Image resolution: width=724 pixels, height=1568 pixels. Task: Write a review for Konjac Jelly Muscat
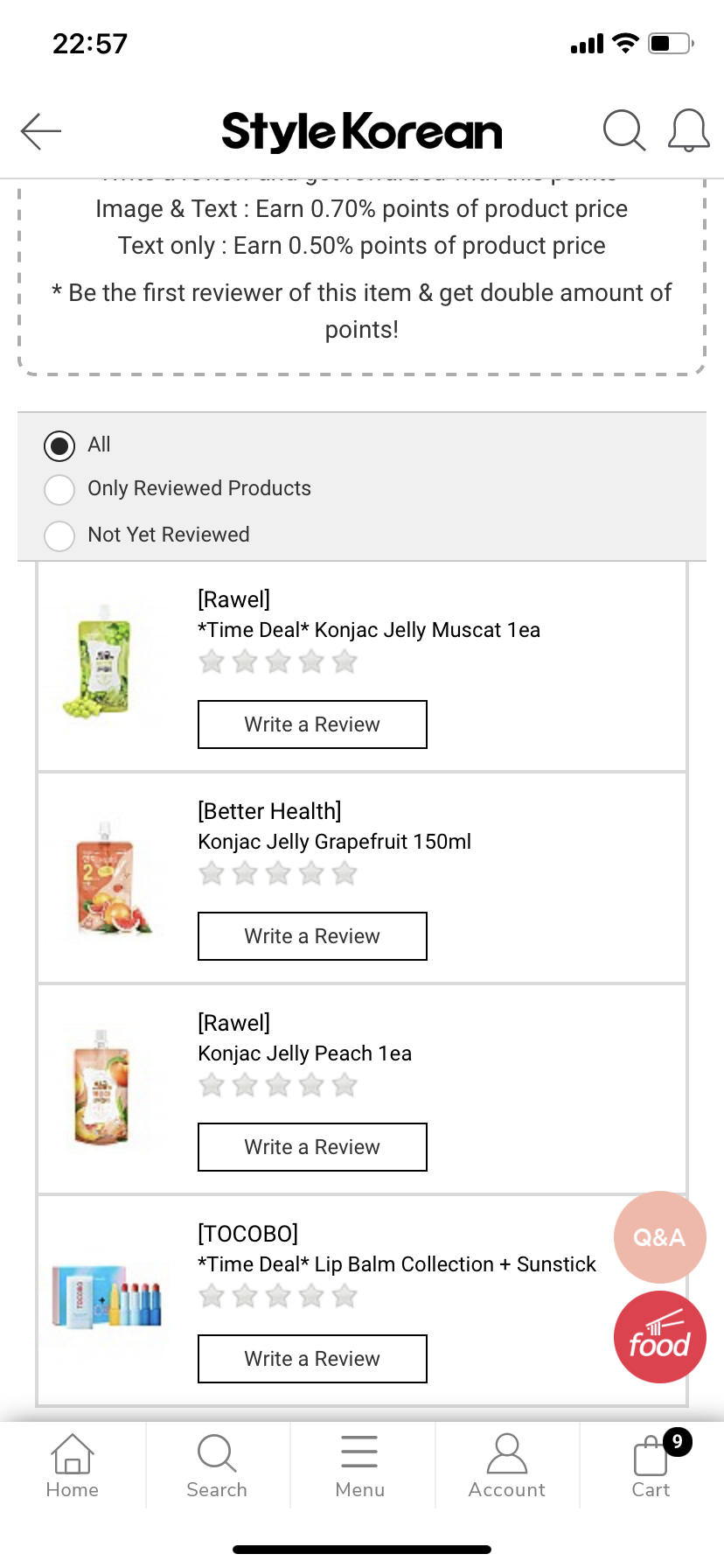point(312,724)
